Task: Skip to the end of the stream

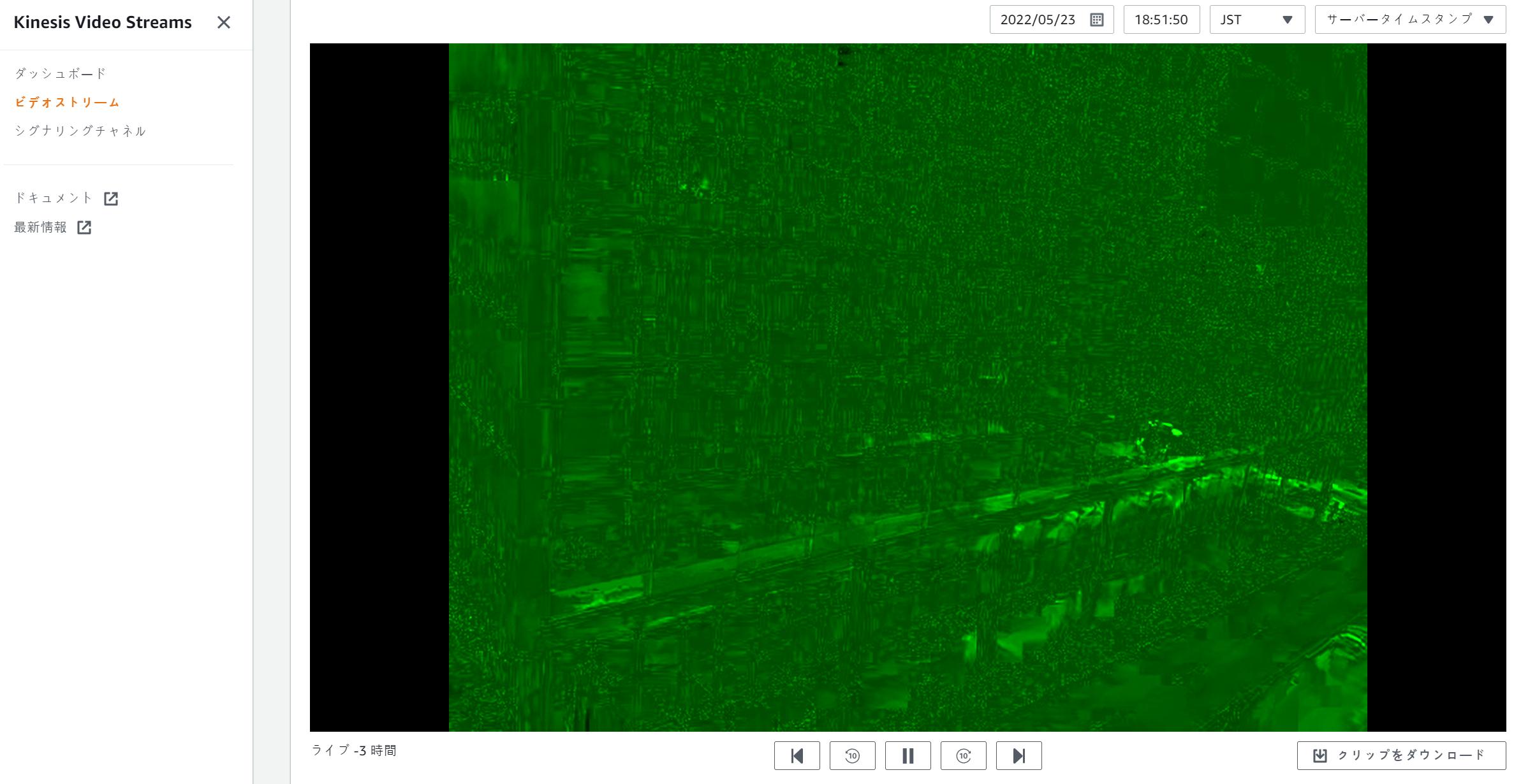Action: pyautogui.click(x=1018, y=755)
